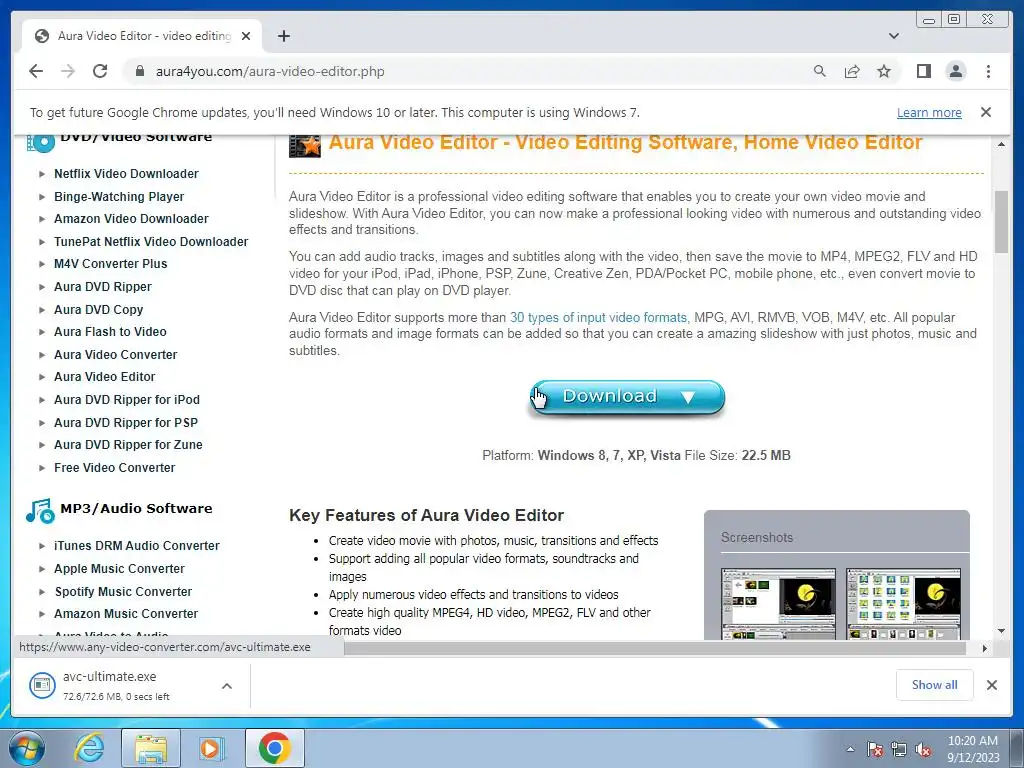Open the Chrome profile avatar
The image size is (1024, 768).
point(955,71)
